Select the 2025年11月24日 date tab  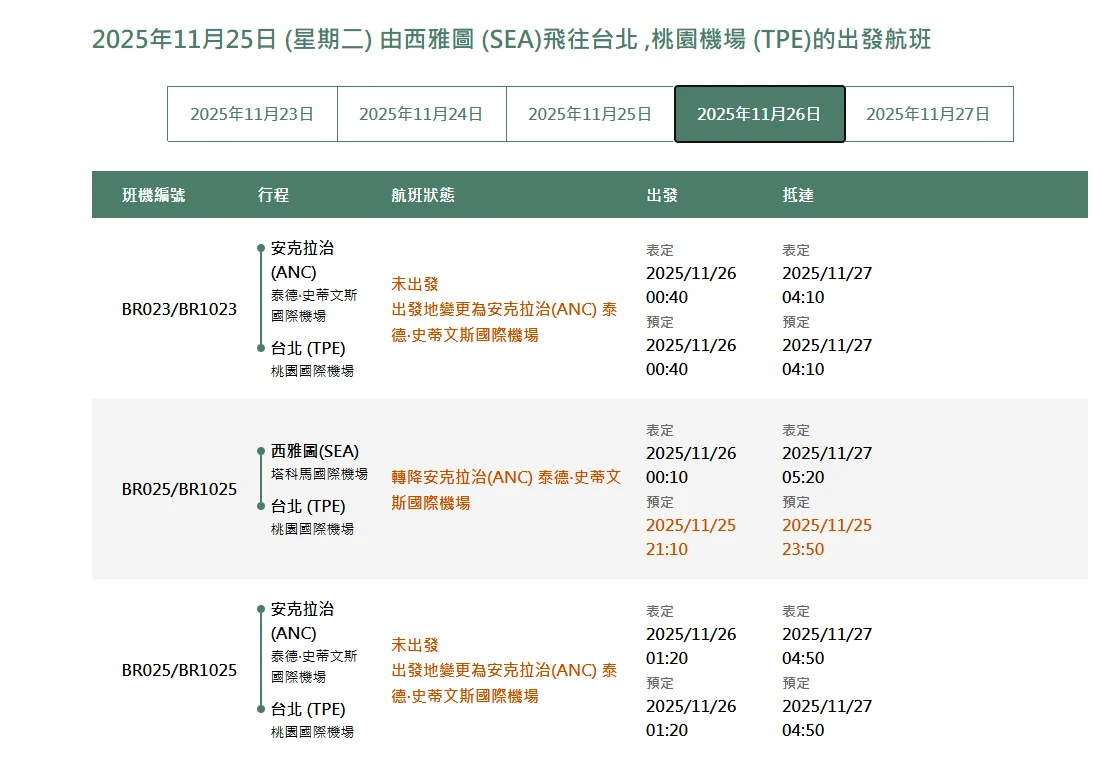click(422, 114)
